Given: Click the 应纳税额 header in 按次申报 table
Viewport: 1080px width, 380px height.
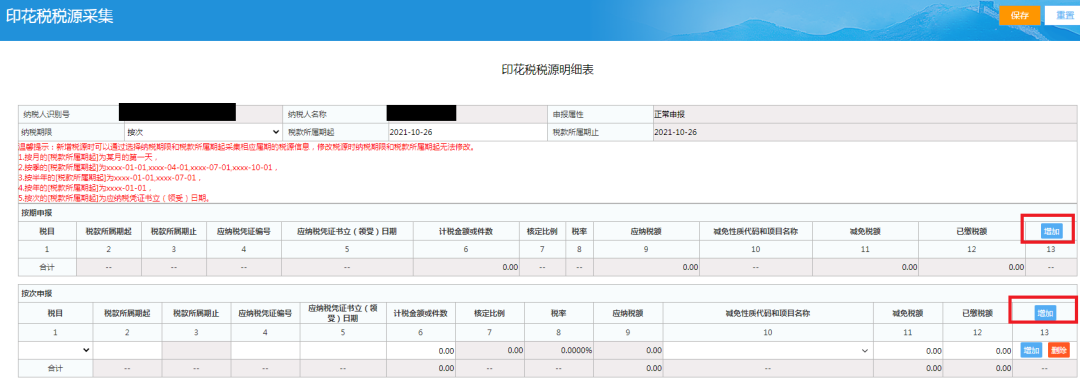Looking at the screenshot, I should 628,313.
